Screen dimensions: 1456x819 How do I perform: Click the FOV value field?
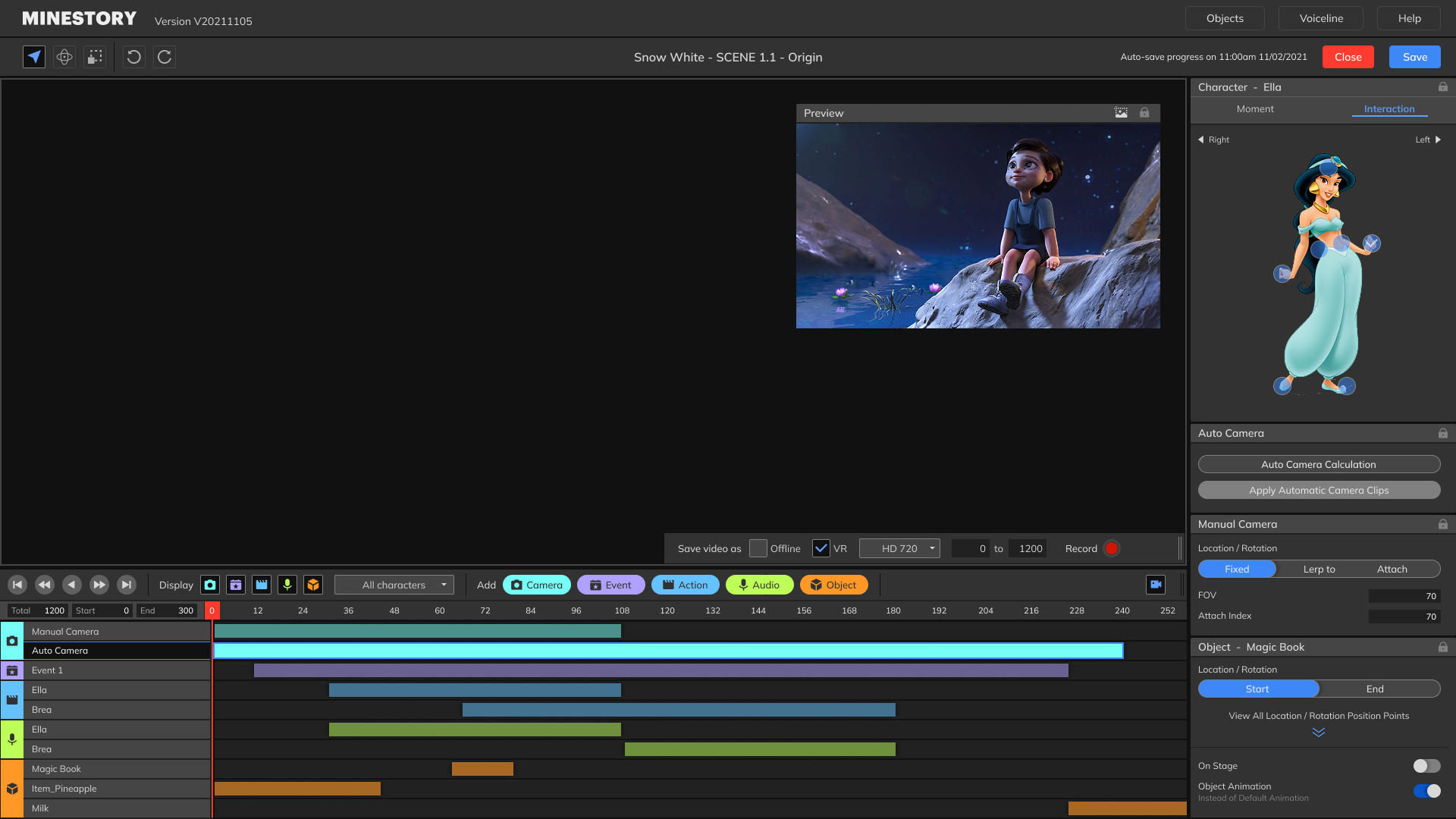tap(1404, 596)
